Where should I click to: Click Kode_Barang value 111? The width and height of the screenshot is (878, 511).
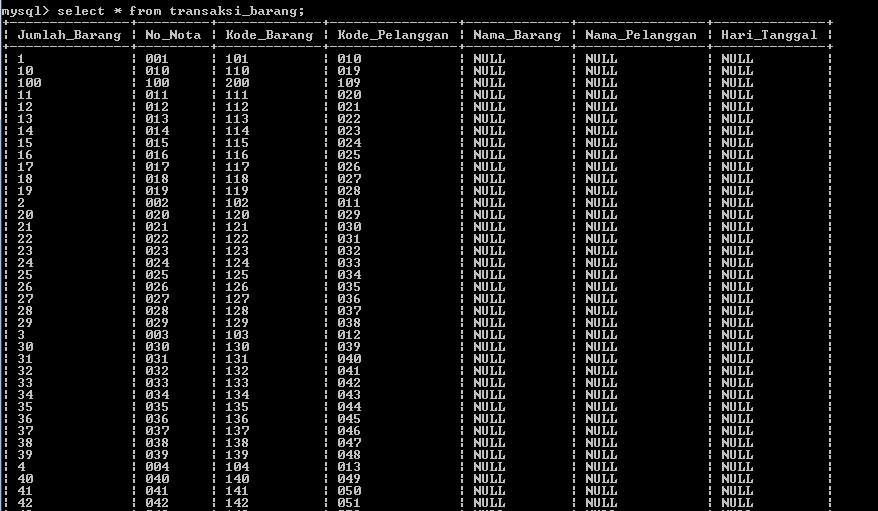pyautogui.click(x=237, y=95)
